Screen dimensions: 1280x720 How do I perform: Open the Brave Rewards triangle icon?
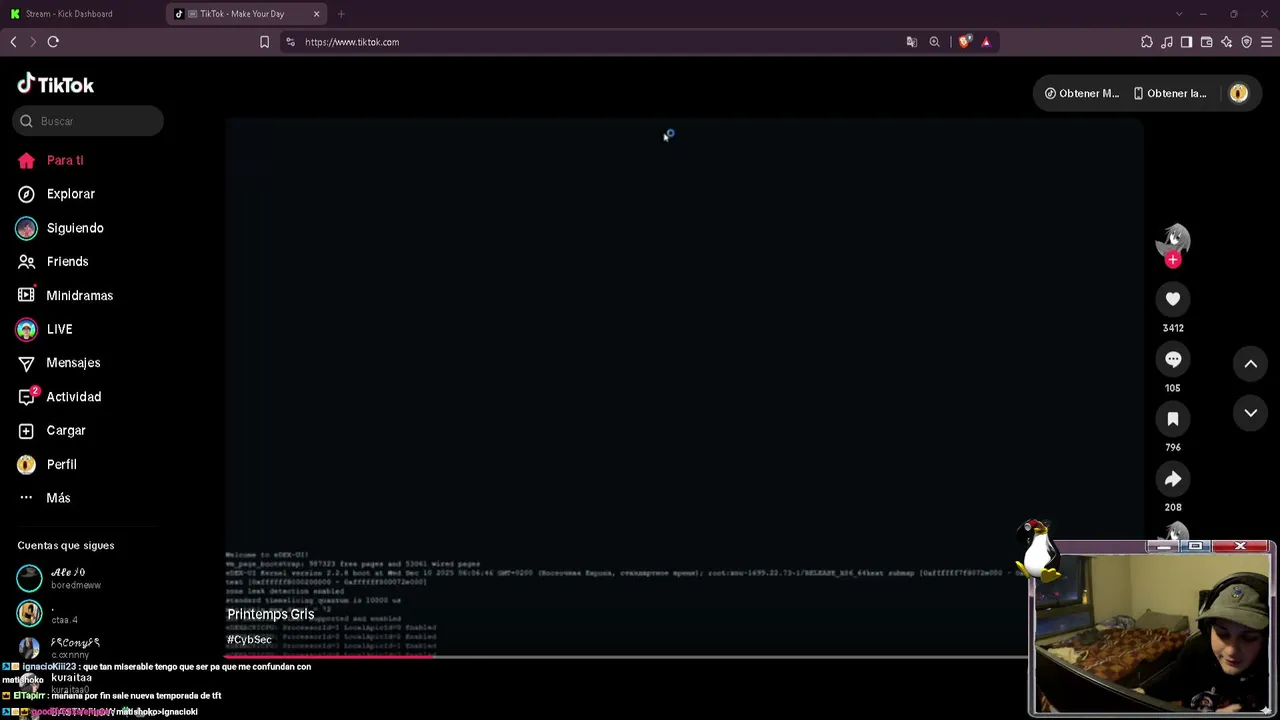coord(986,42)
